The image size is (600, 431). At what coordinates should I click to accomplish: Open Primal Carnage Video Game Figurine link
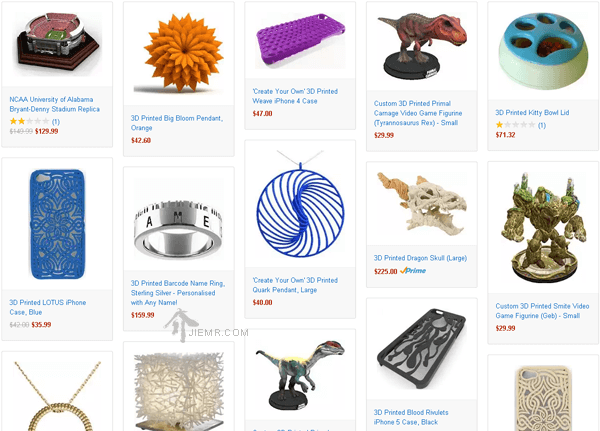pos(418,113)
